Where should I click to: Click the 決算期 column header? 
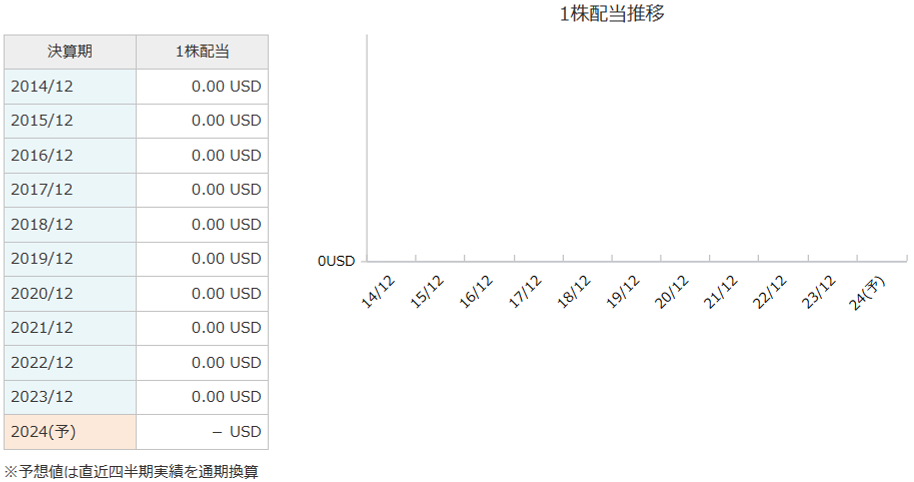tap(70, 52)
